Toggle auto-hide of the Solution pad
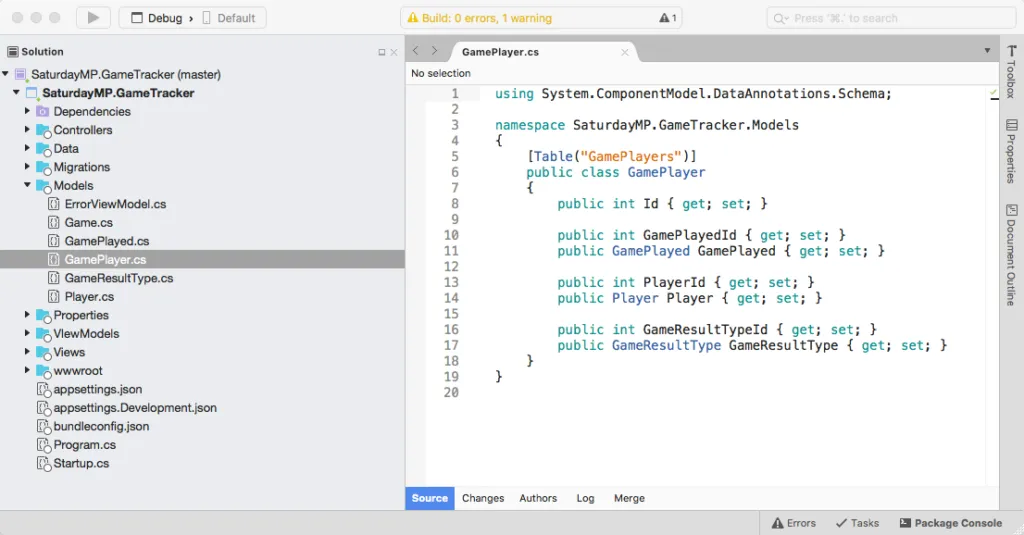1024x535 pixels. (381, 52)
